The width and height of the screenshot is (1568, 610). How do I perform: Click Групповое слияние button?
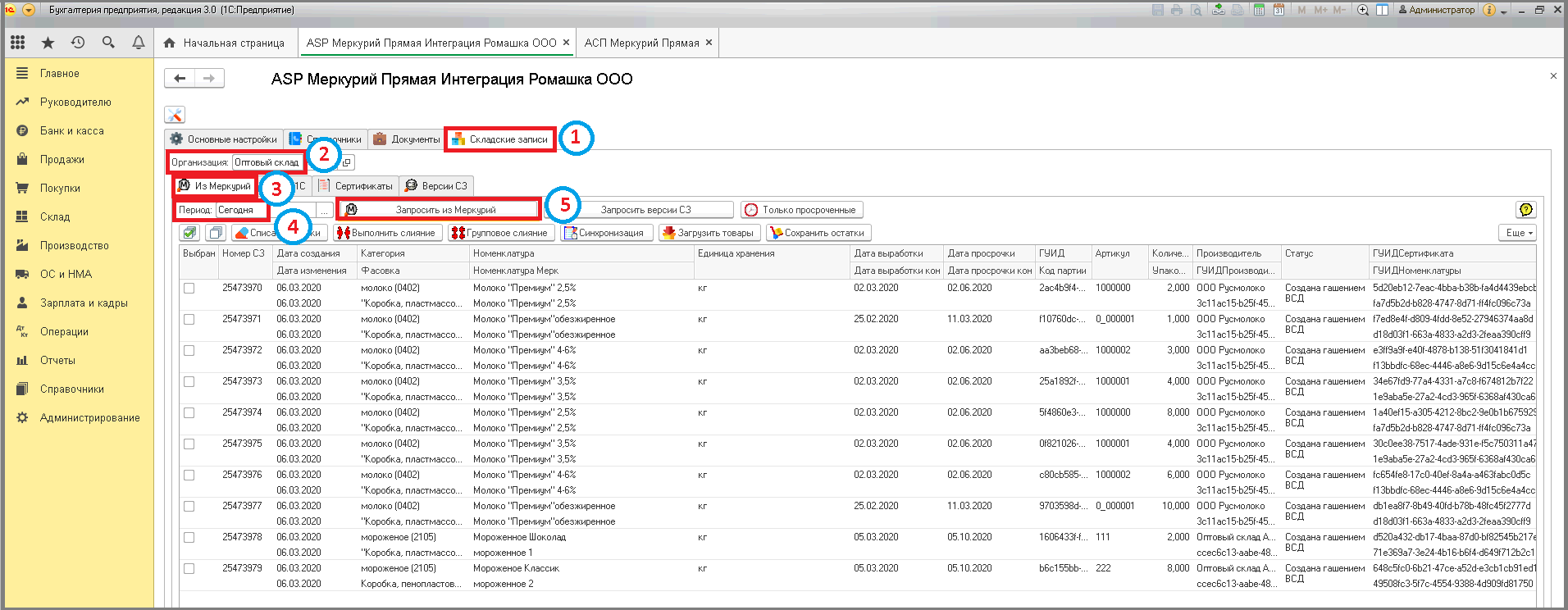501,233
